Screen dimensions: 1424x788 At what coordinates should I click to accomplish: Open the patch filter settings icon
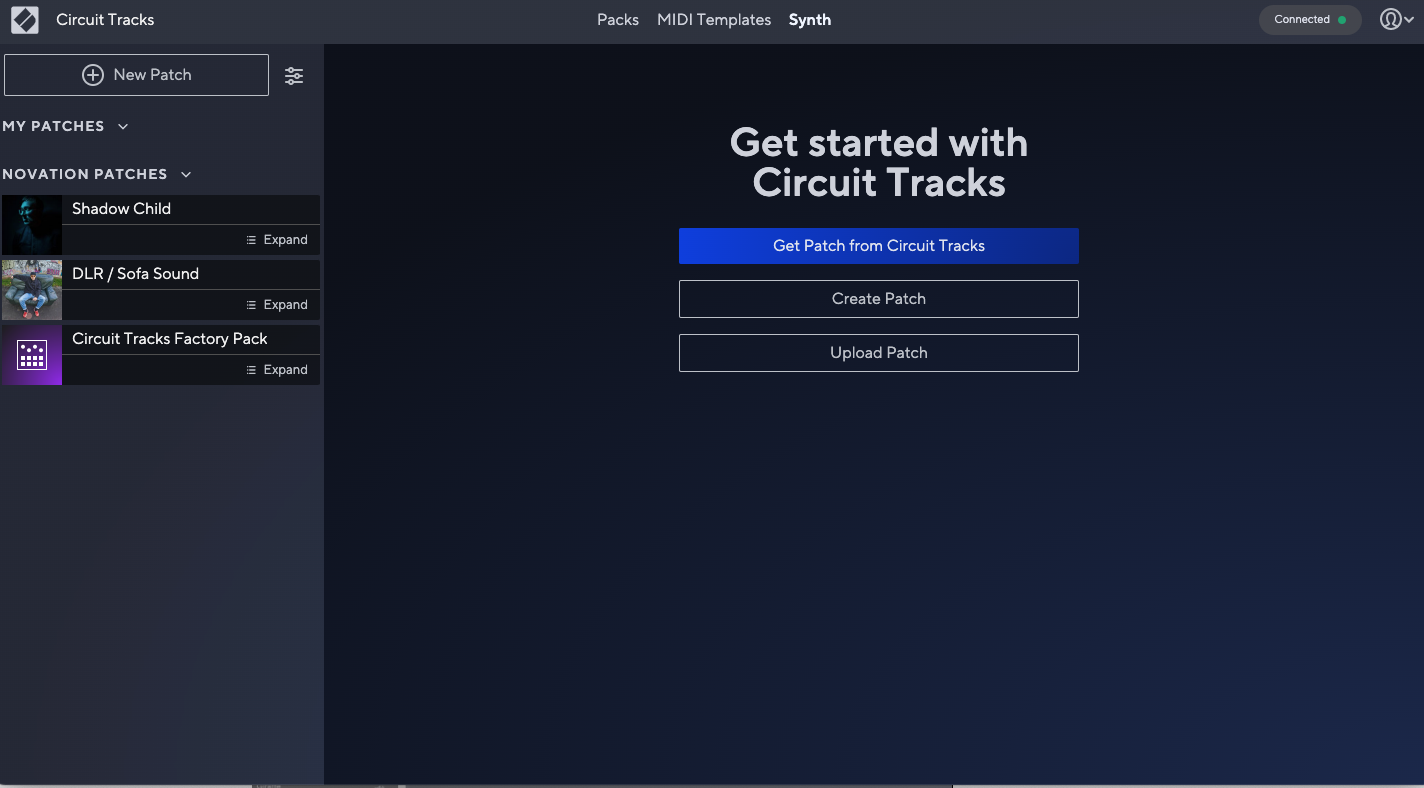(x=294, y=76)
